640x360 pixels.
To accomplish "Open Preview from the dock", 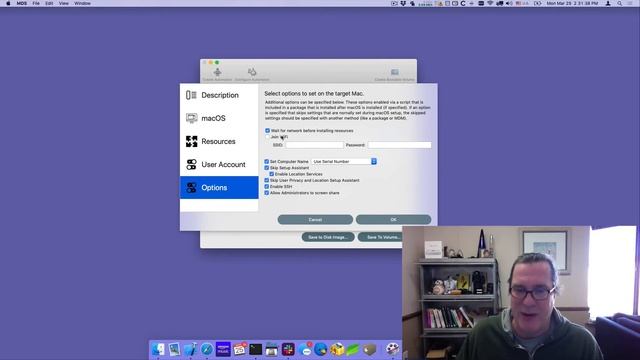I will [x=174, y=349].
